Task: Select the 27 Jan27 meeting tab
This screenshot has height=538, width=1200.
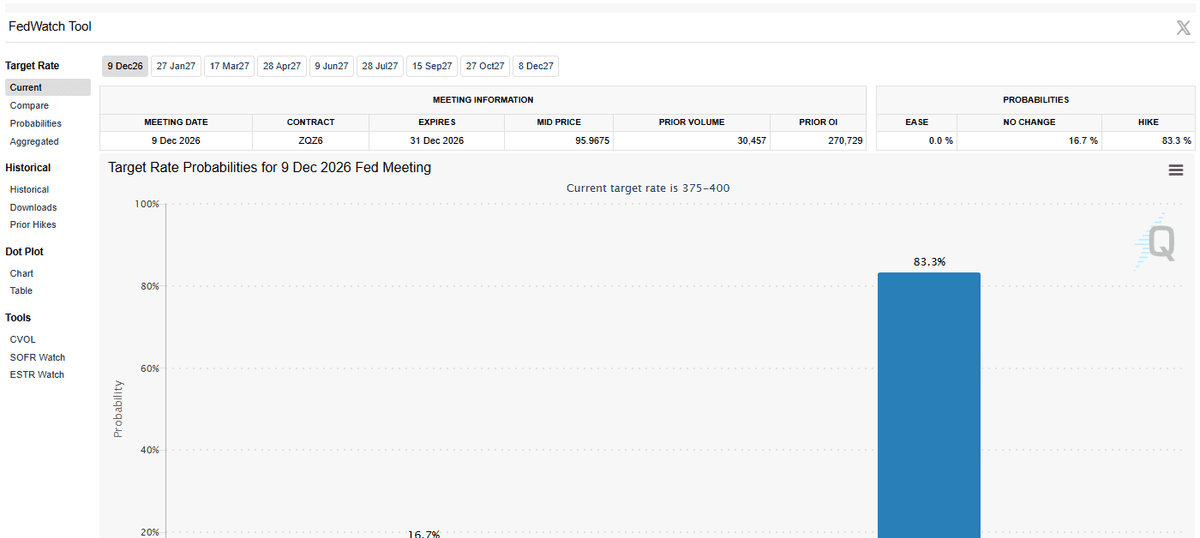Action: coord(176,66)
